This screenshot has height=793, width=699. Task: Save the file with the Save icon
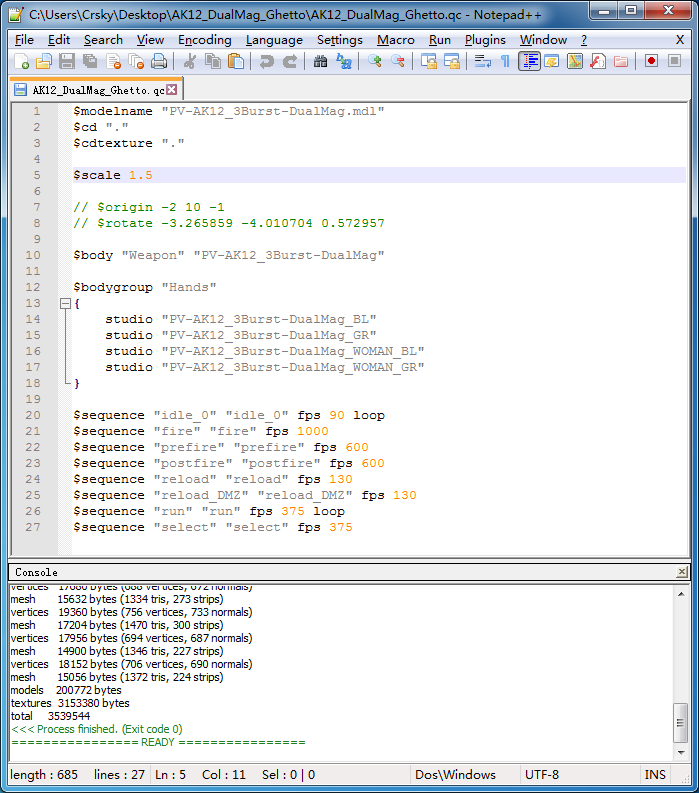pos(66,62)
